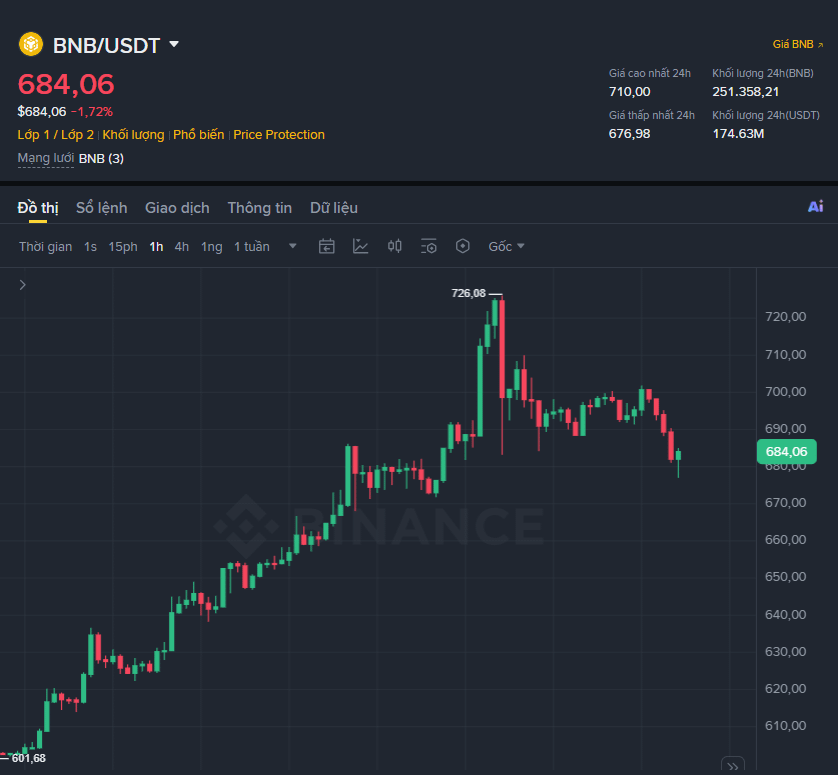Expand more time intervals dropdown arrow

292,246
